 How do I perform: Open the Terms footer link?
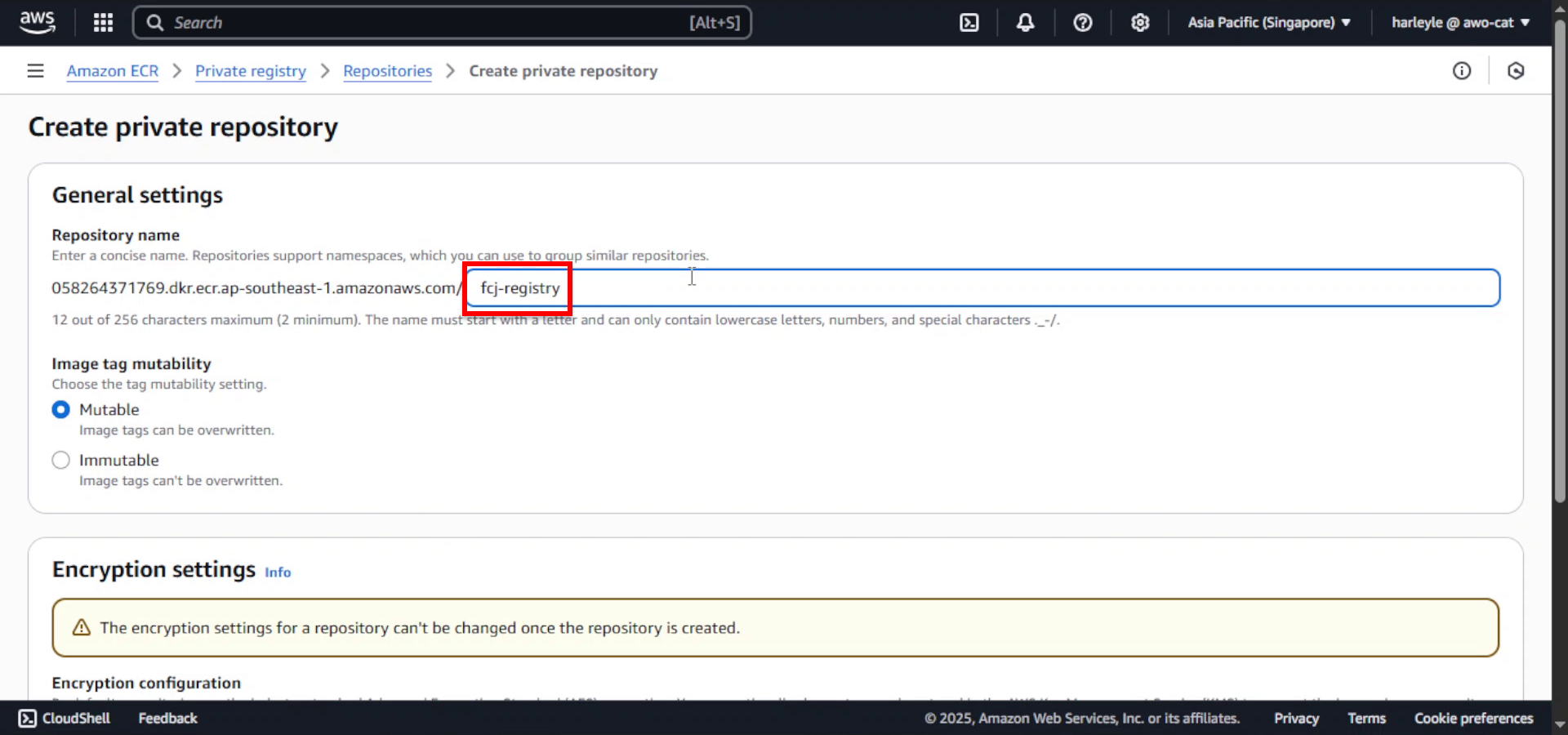[1366, 719]
